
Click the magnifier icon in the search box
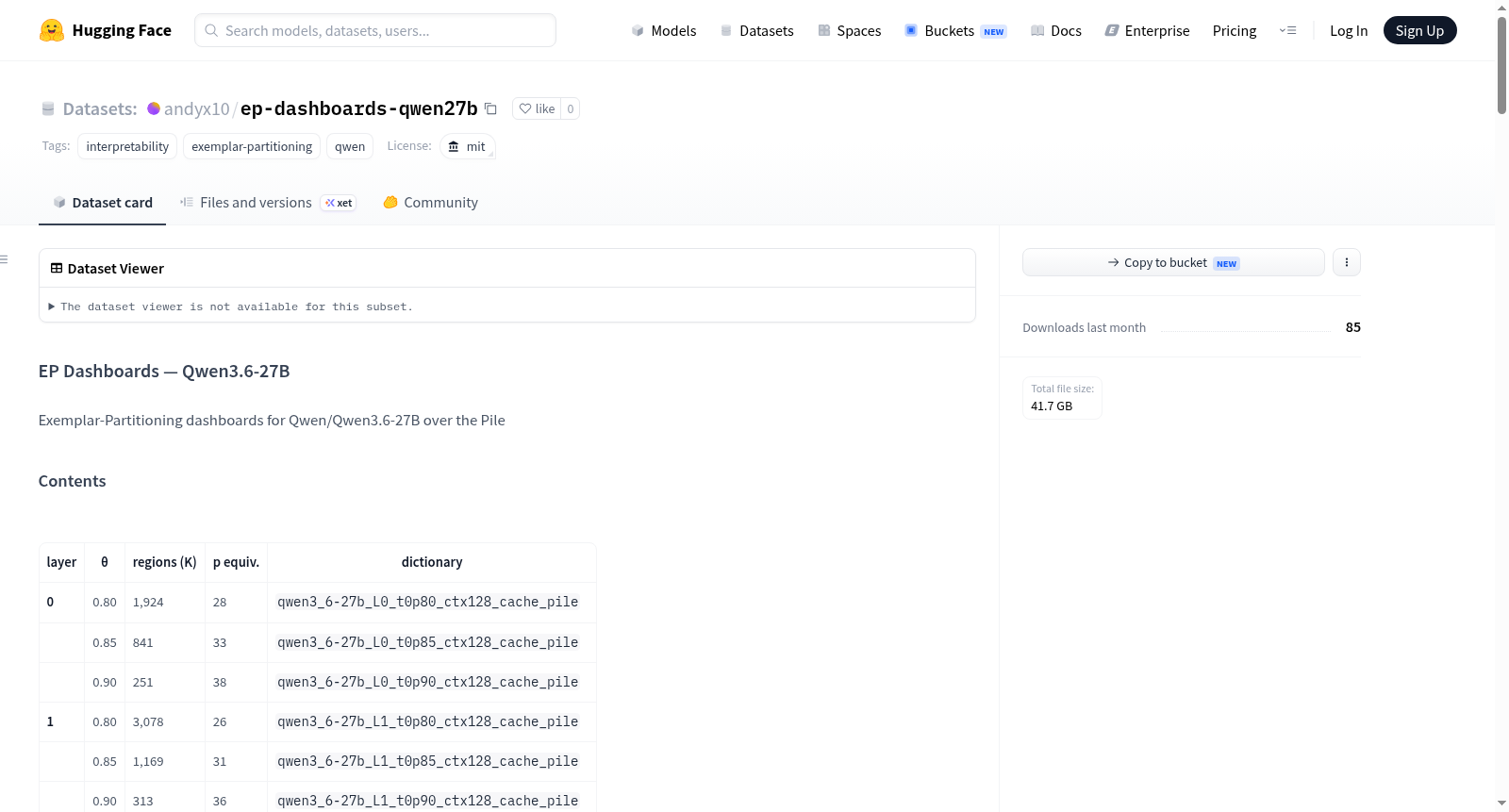(211, 30)
